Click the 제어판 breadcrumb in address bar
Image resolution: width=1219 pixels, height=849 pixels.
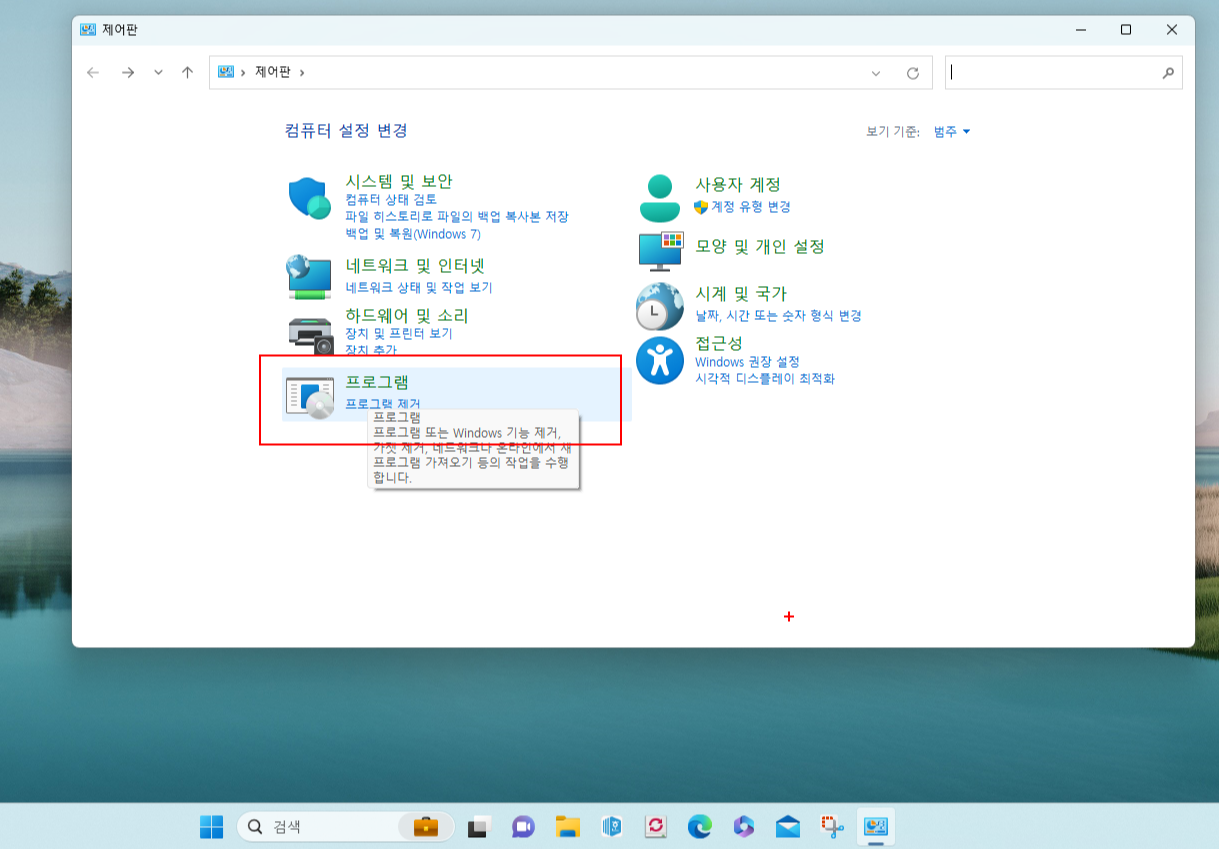[x=273, y=73]
